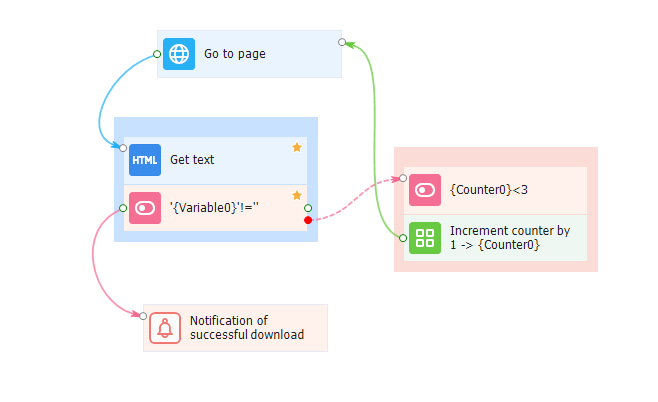Viewport: 658px width, 402px height.
Task: Click the star on the Get text block
Action: (x=297, y=147)
